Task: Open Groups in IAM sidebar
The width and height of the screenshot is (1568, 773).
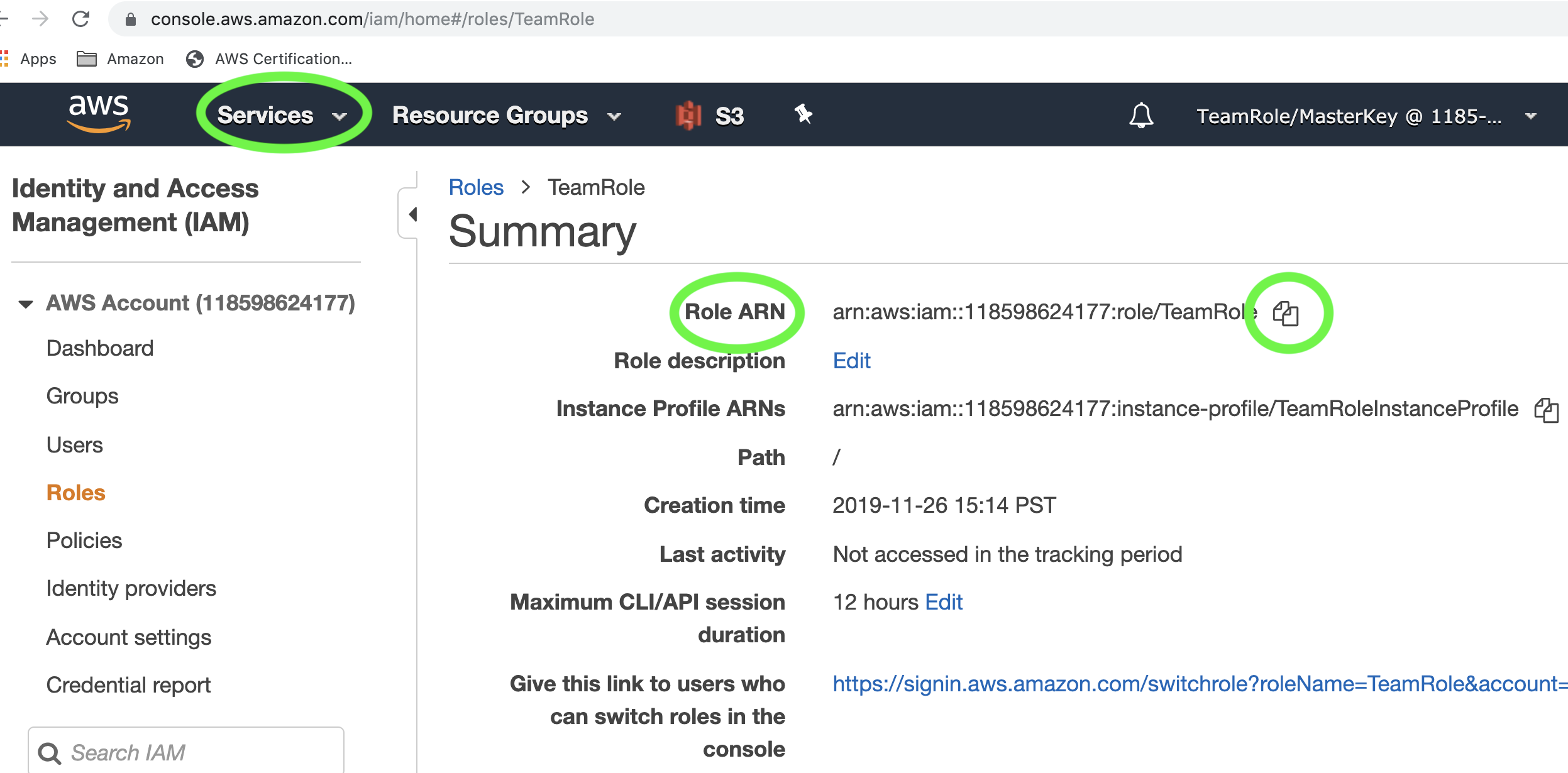Action: [82, 397]
